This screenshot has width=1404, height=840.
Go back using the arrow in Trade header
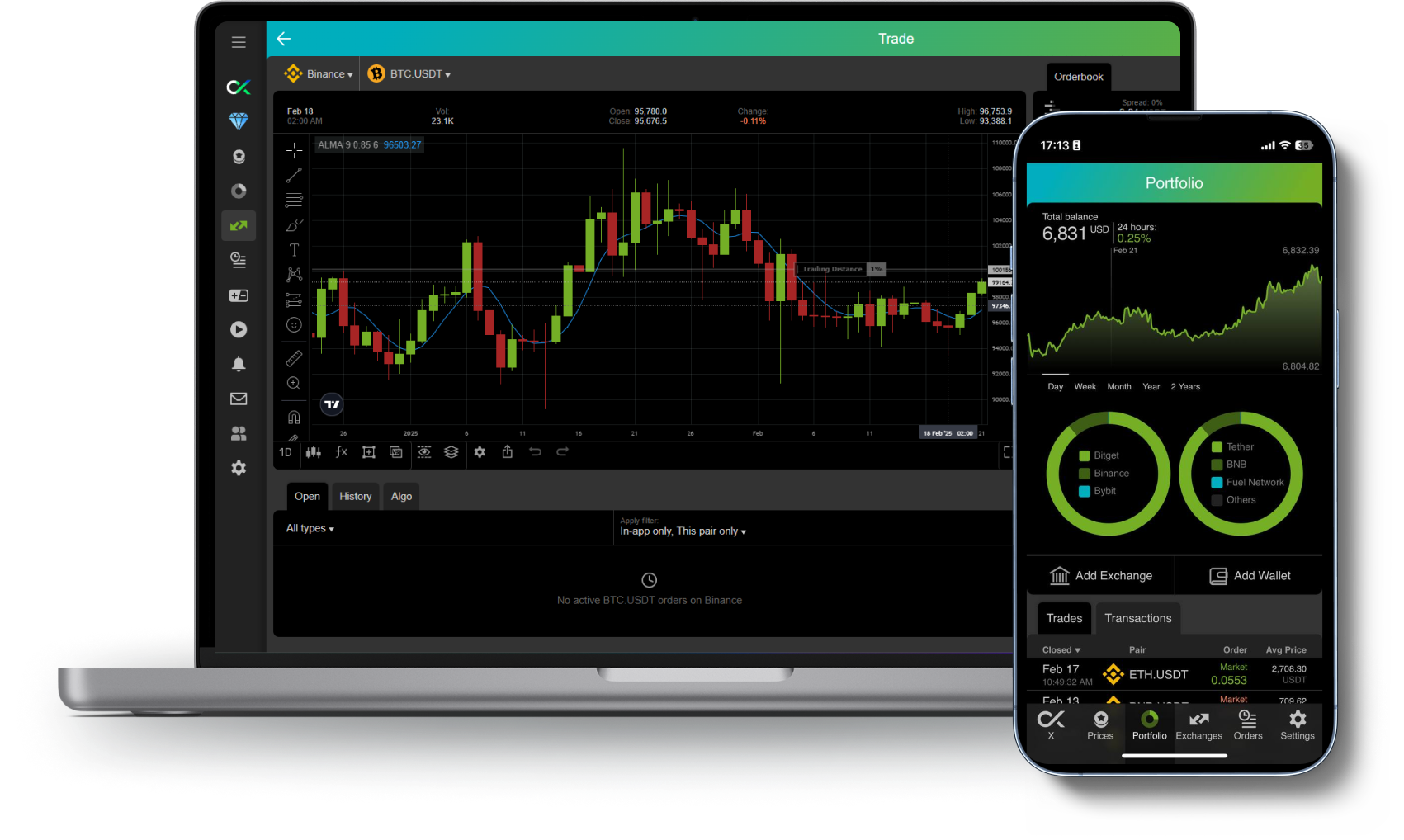pos(284,39)
